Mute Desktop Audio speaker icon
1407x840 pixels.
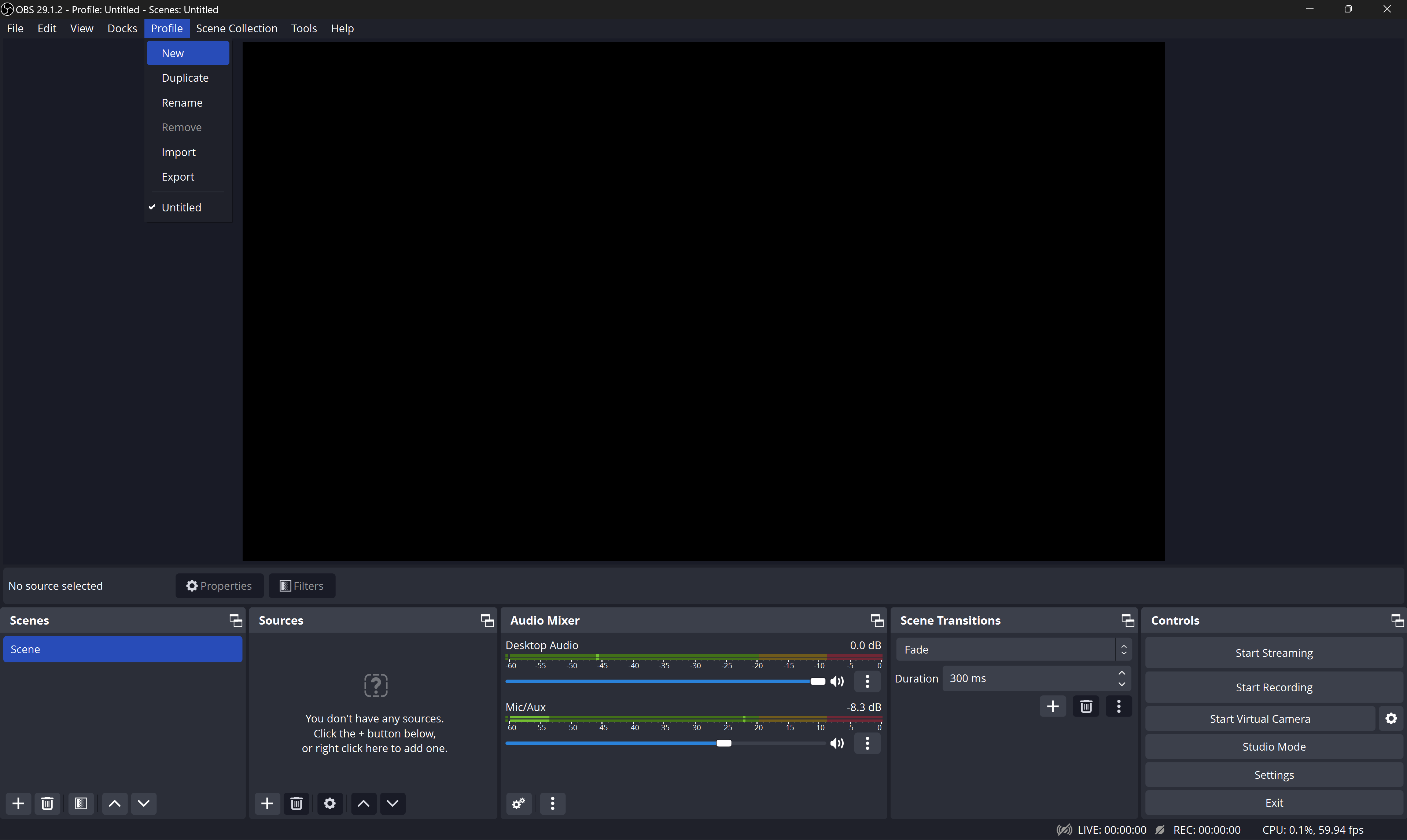pyautogui.click(x=836, y=681)
